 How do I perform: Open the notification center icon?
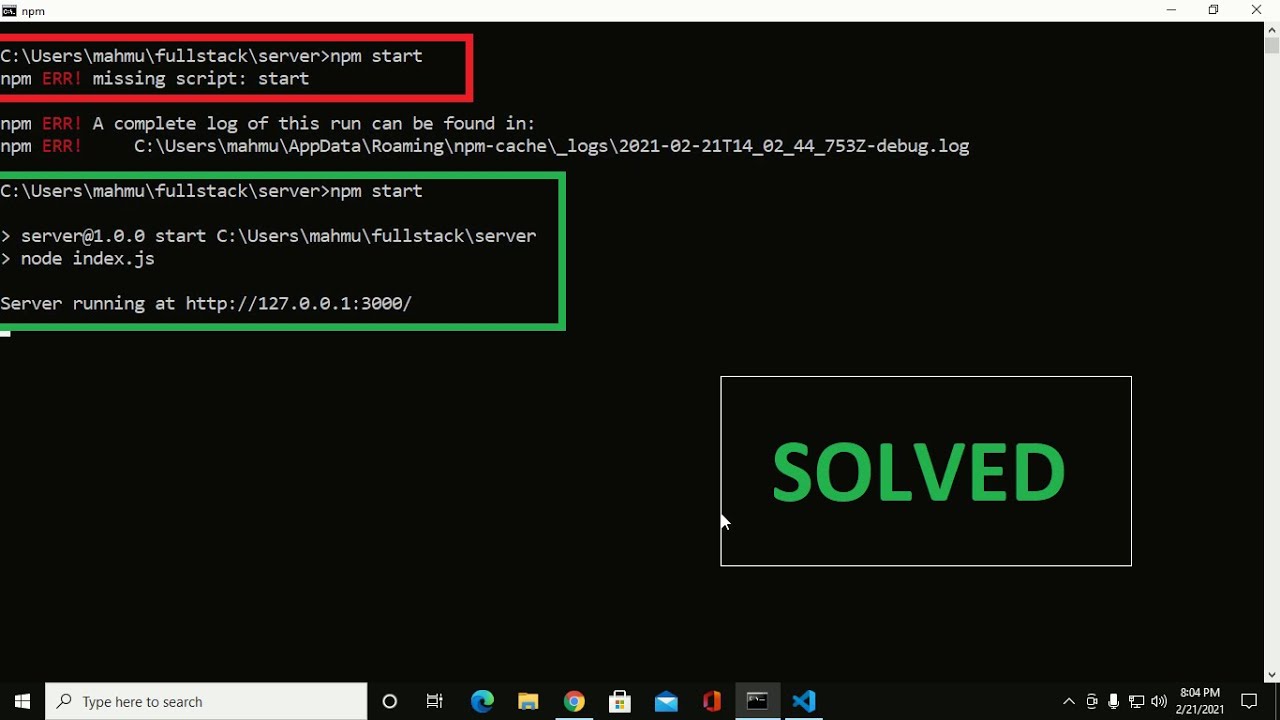click(x=1249, y=701)
